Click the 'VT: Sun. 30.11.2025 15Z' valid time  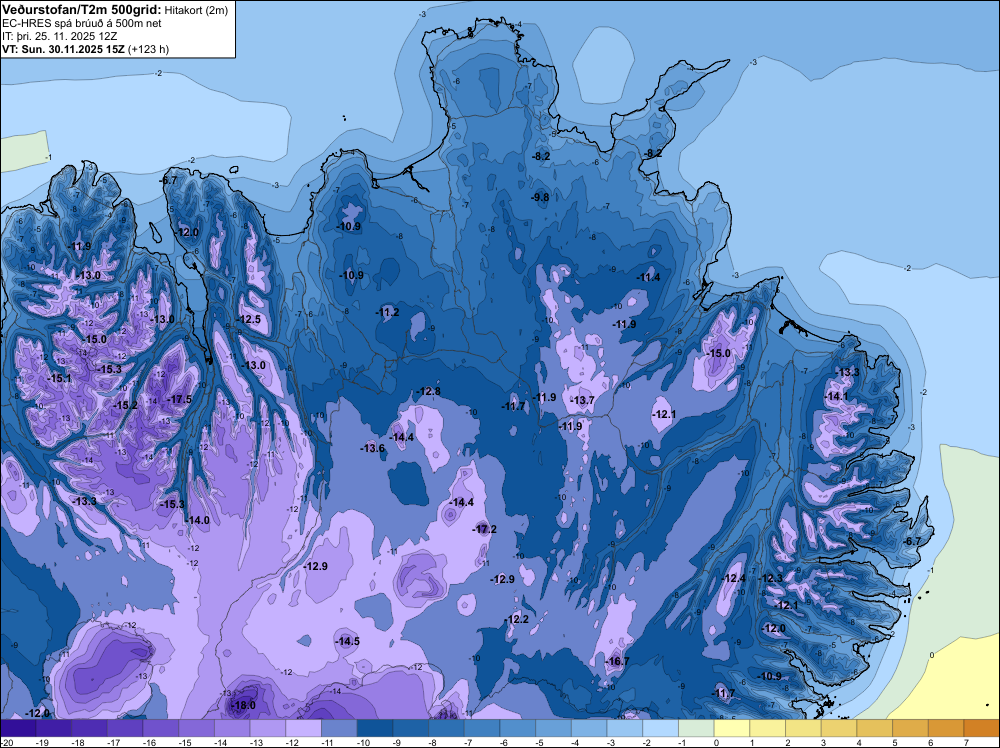[63, 49]
